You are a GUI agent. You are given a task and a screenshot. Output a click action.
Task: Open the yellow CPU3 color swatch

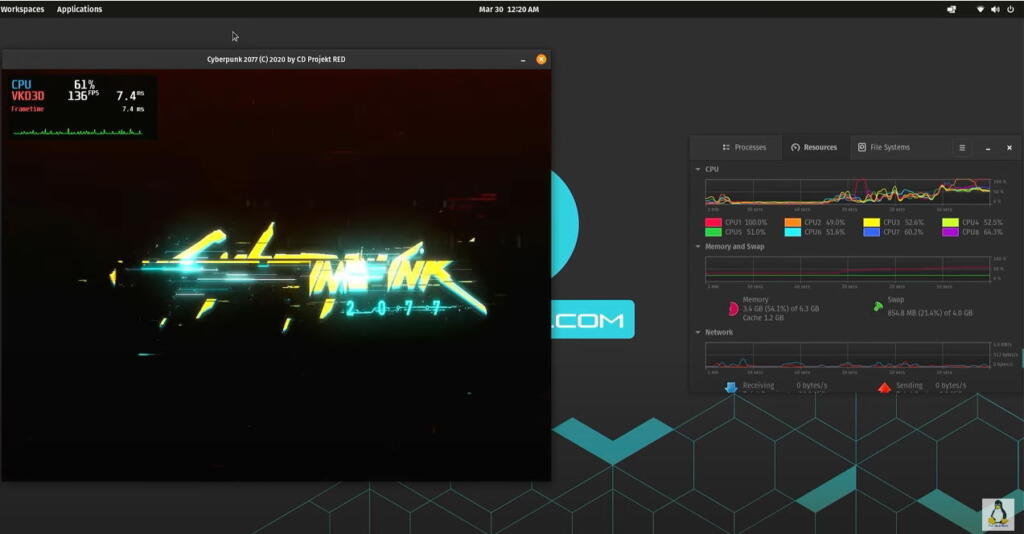tap(872, 223)
